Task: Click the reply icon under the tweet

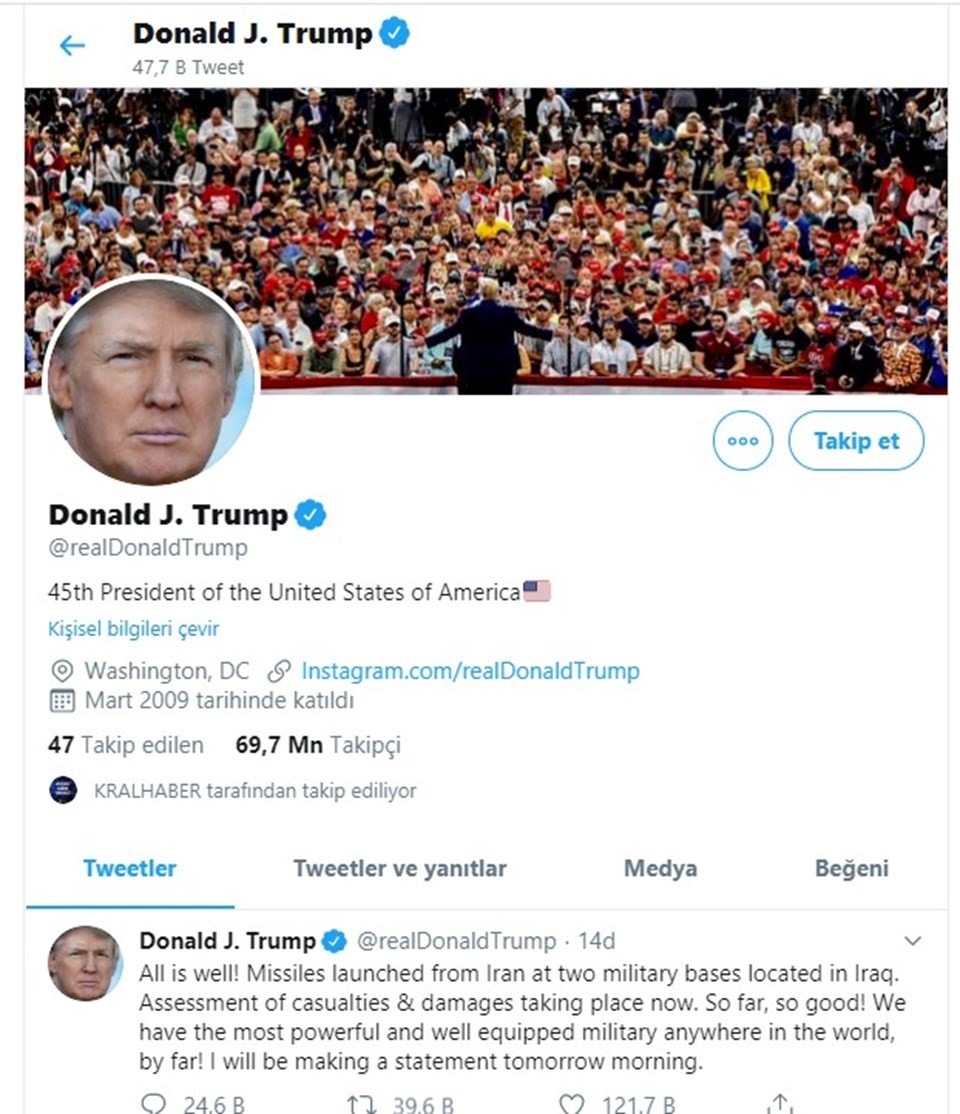Action: pos(153,1103)
